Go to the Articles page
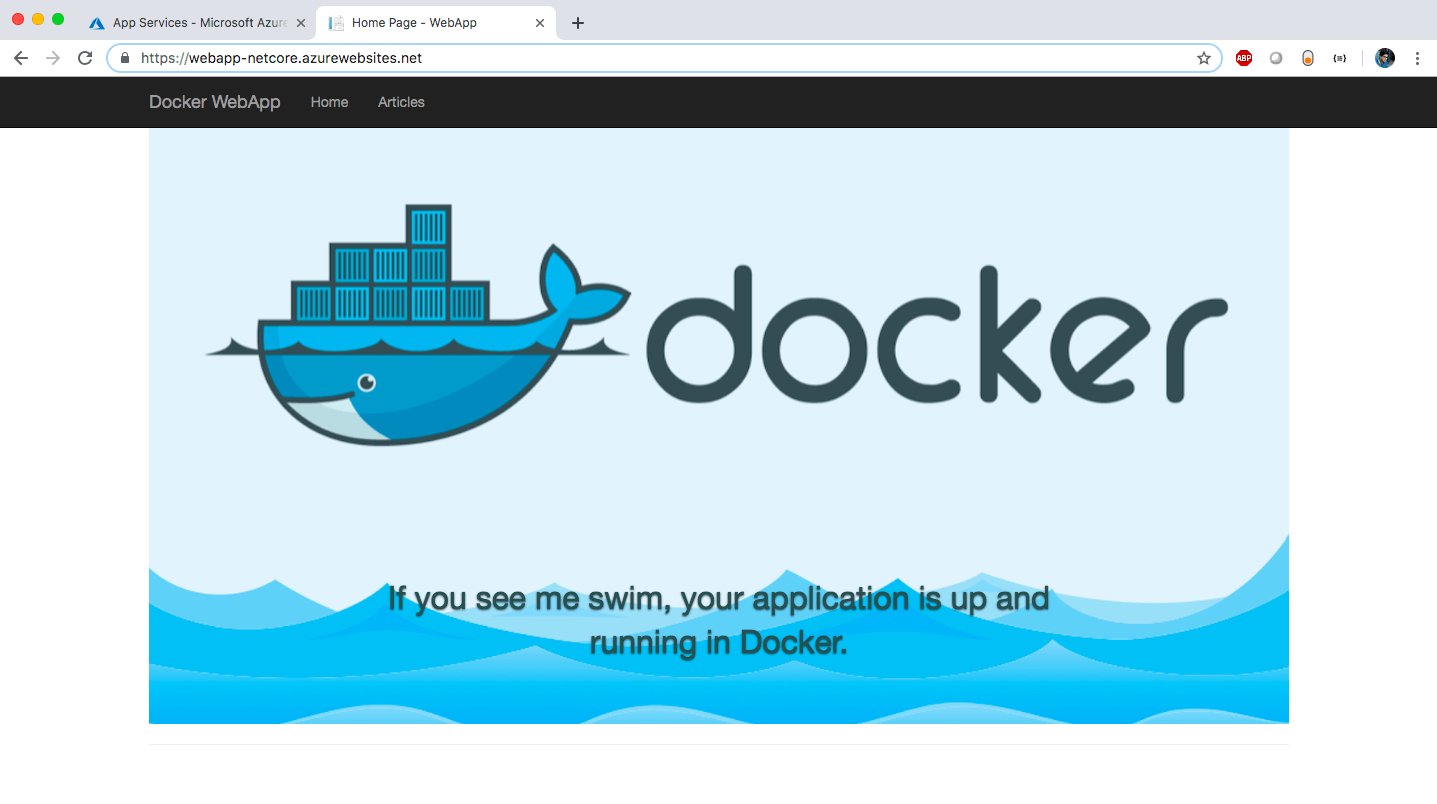 pos(401,102)
